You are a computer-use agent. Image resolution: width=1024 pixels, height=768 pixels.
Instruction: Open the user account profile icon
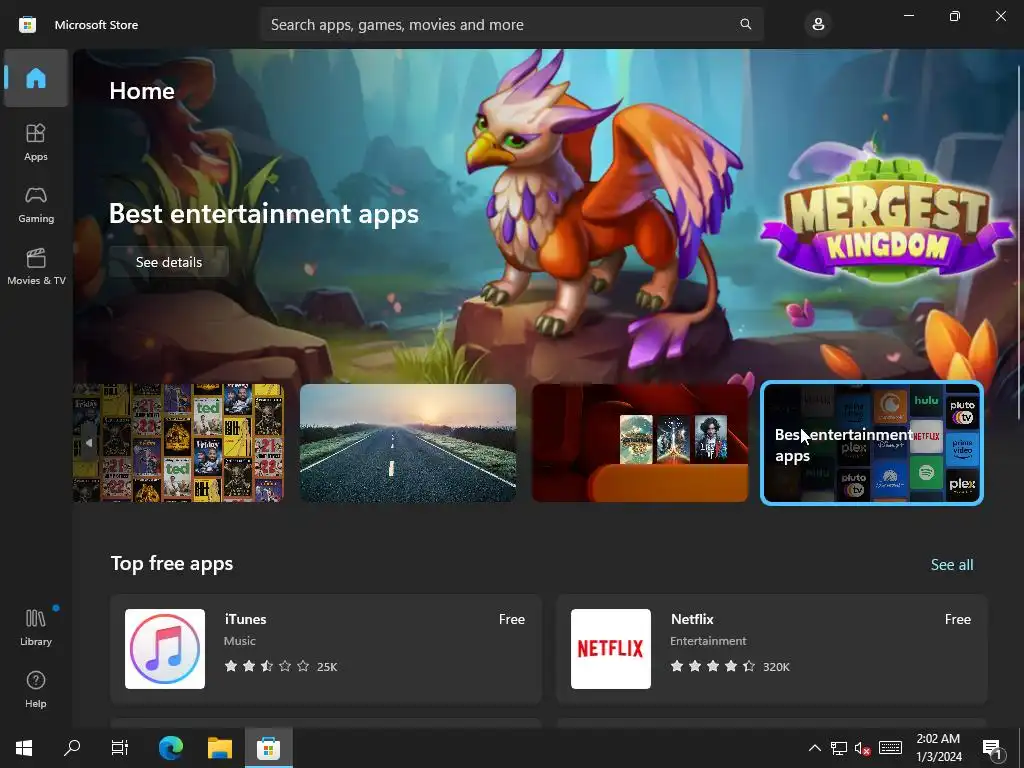[x=818, y=25]
